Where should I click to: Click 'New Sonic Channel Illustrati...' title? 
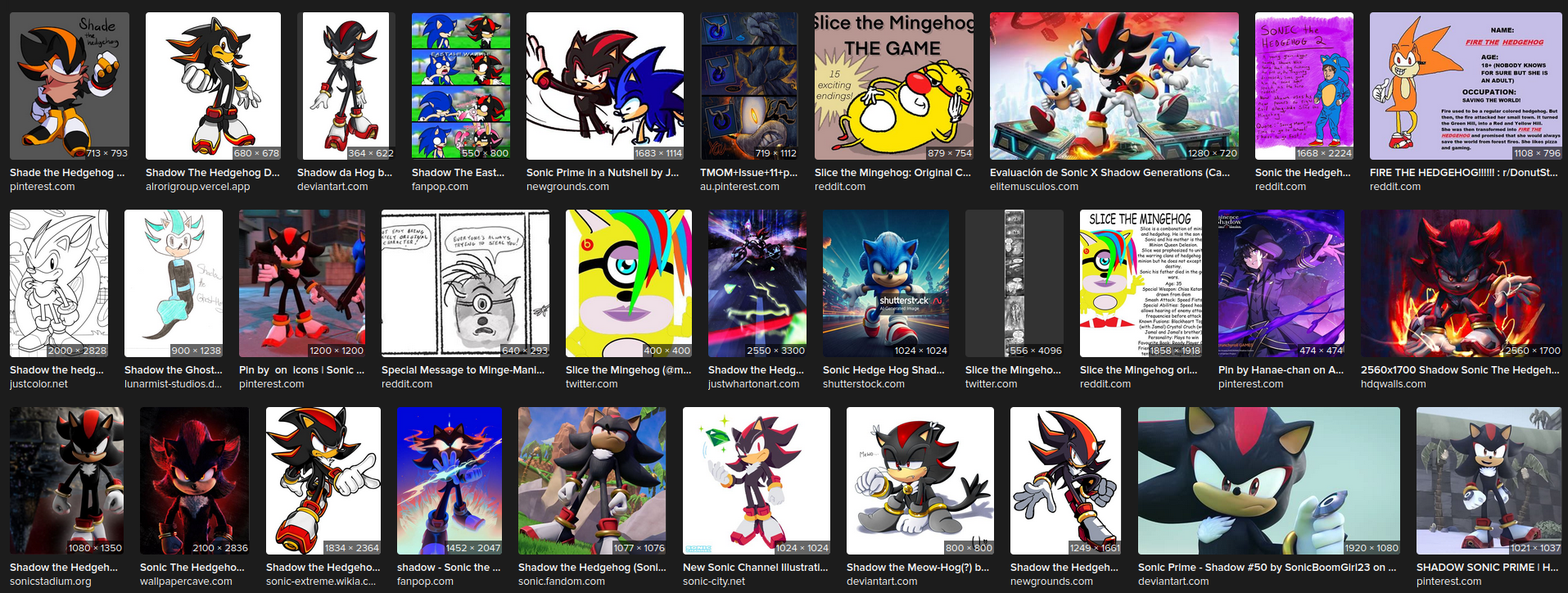point(756,568)
